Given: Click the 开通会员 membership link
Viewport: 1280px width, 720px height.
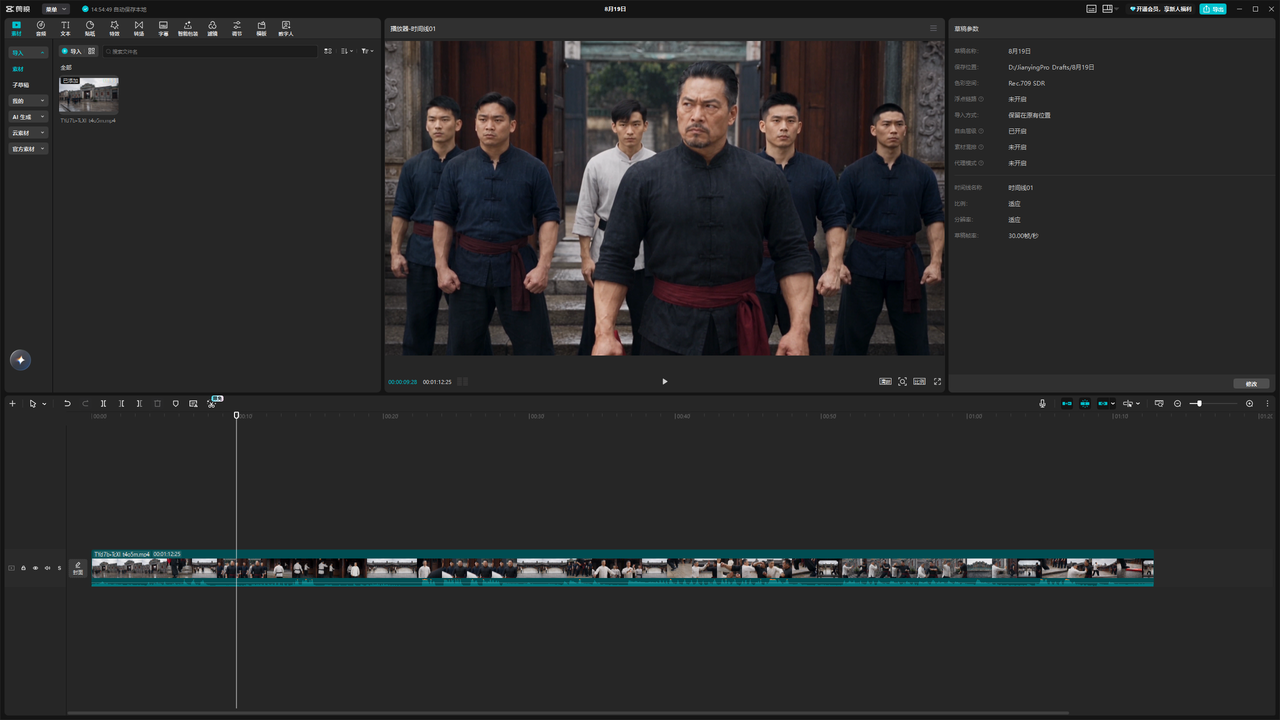Looking at the screenshot, I should 1160,9.
